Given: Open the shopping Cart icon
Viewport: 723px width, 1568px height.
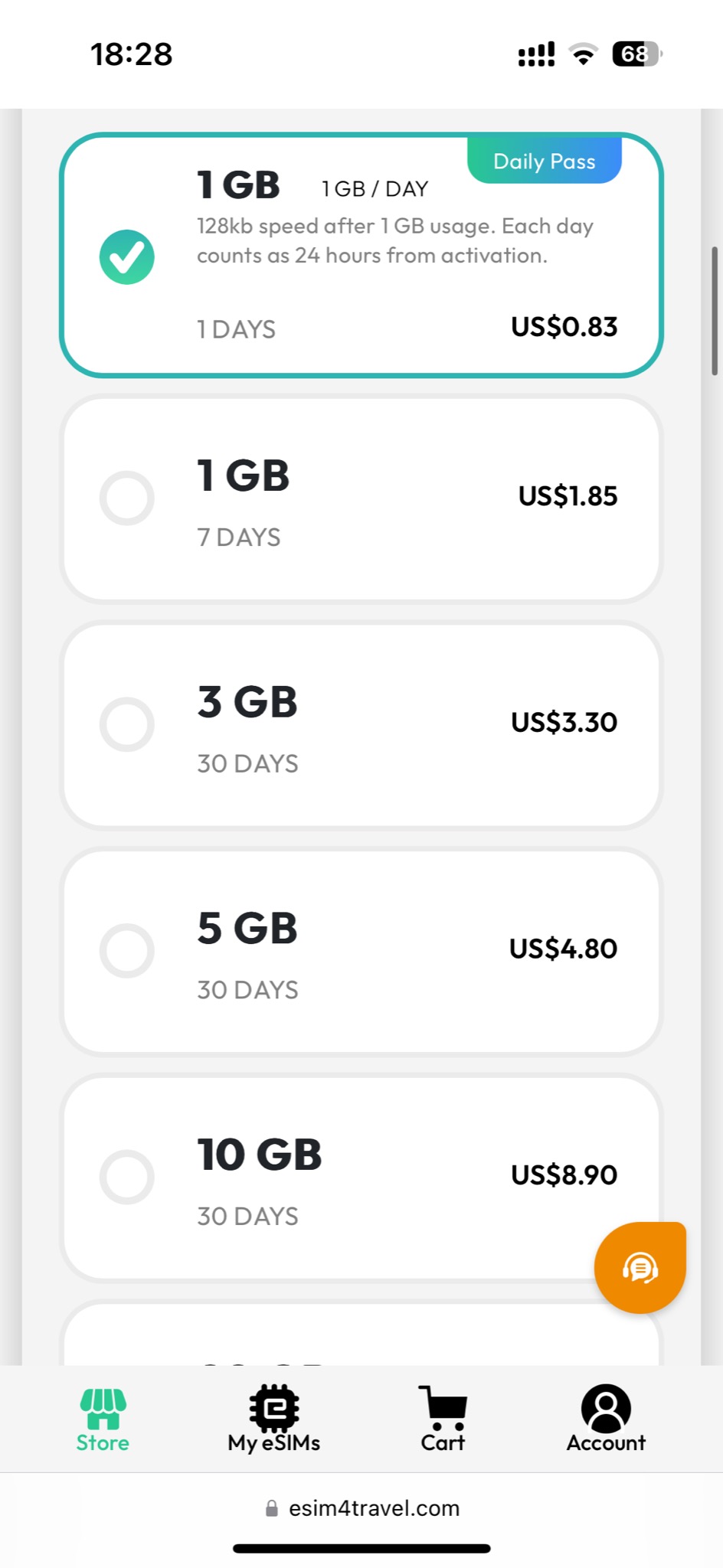Looking at the screenshot, I should point(443,1408).
